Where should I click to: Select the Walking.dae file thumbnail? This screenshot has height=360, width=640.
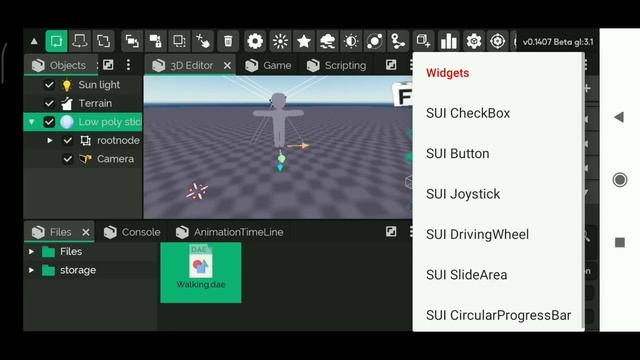201,273
